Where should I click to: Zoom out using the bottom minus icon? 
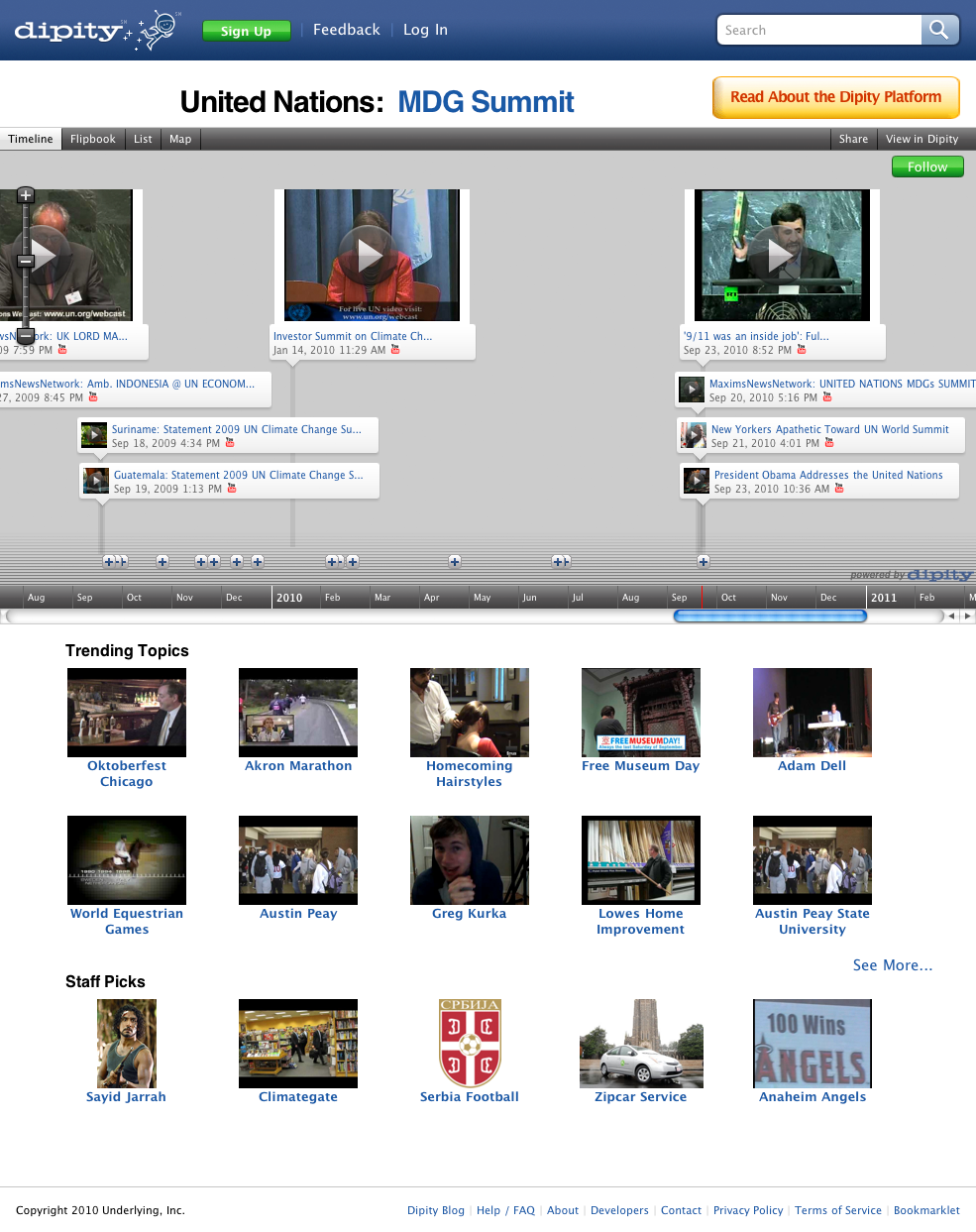pyautogui.click(x=26, y=336)
